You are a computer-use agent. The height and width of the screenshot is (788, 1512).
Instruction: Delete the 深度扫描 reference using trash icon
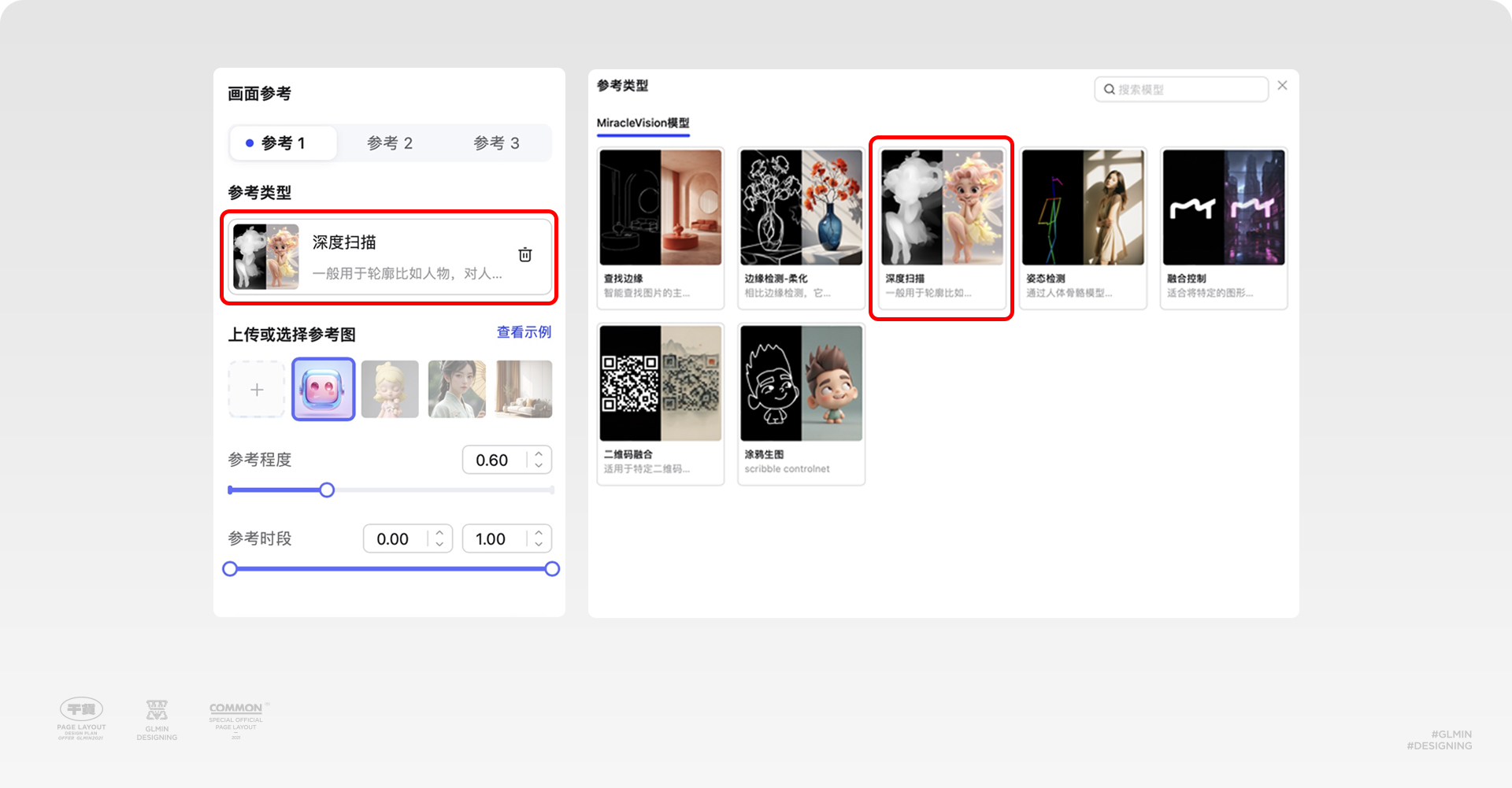tap(524, 256)
